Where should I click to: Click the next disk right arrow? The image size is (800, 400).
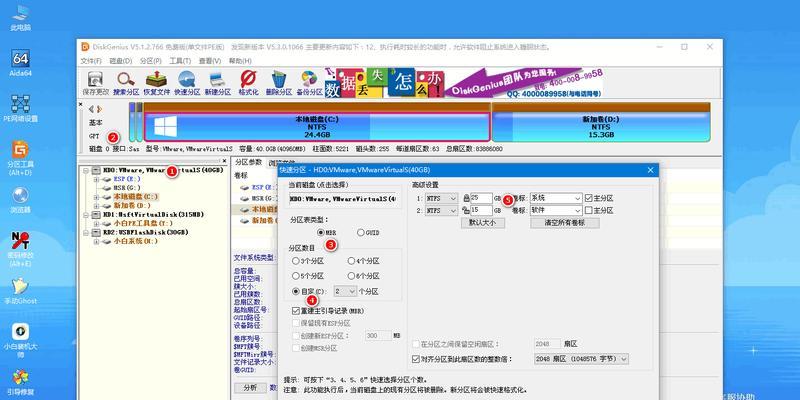(x=99, y=109)
